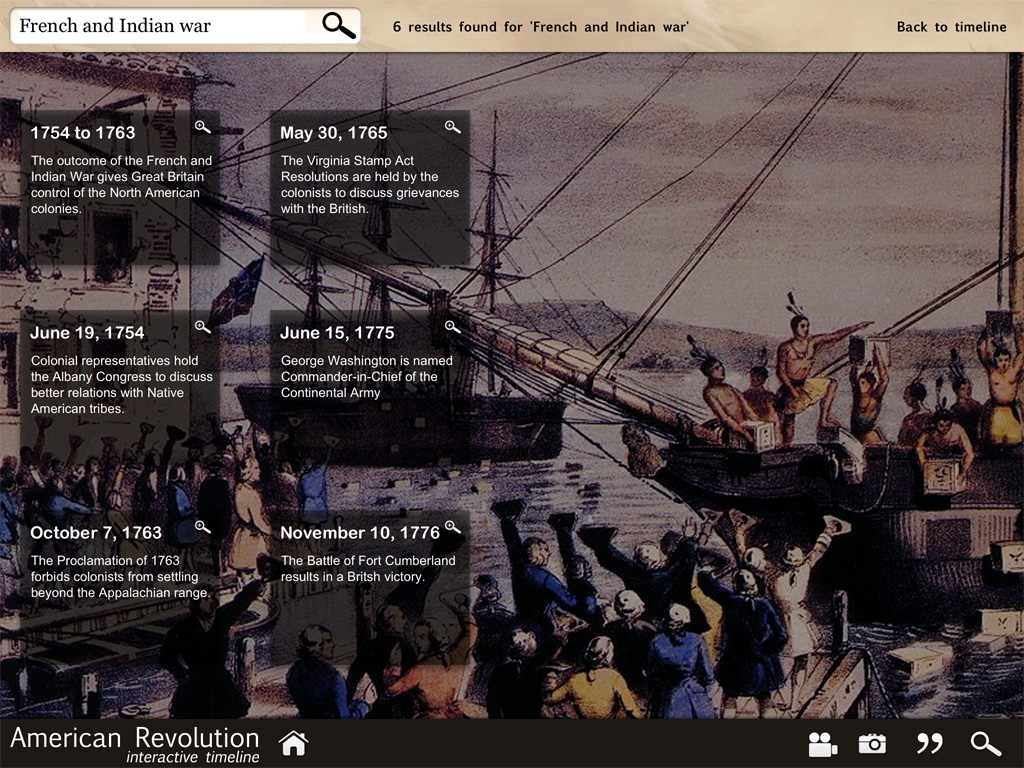Zoom into the June 15, 1775 result
This screenshot has height=768, width=1024.
(453, 327)
